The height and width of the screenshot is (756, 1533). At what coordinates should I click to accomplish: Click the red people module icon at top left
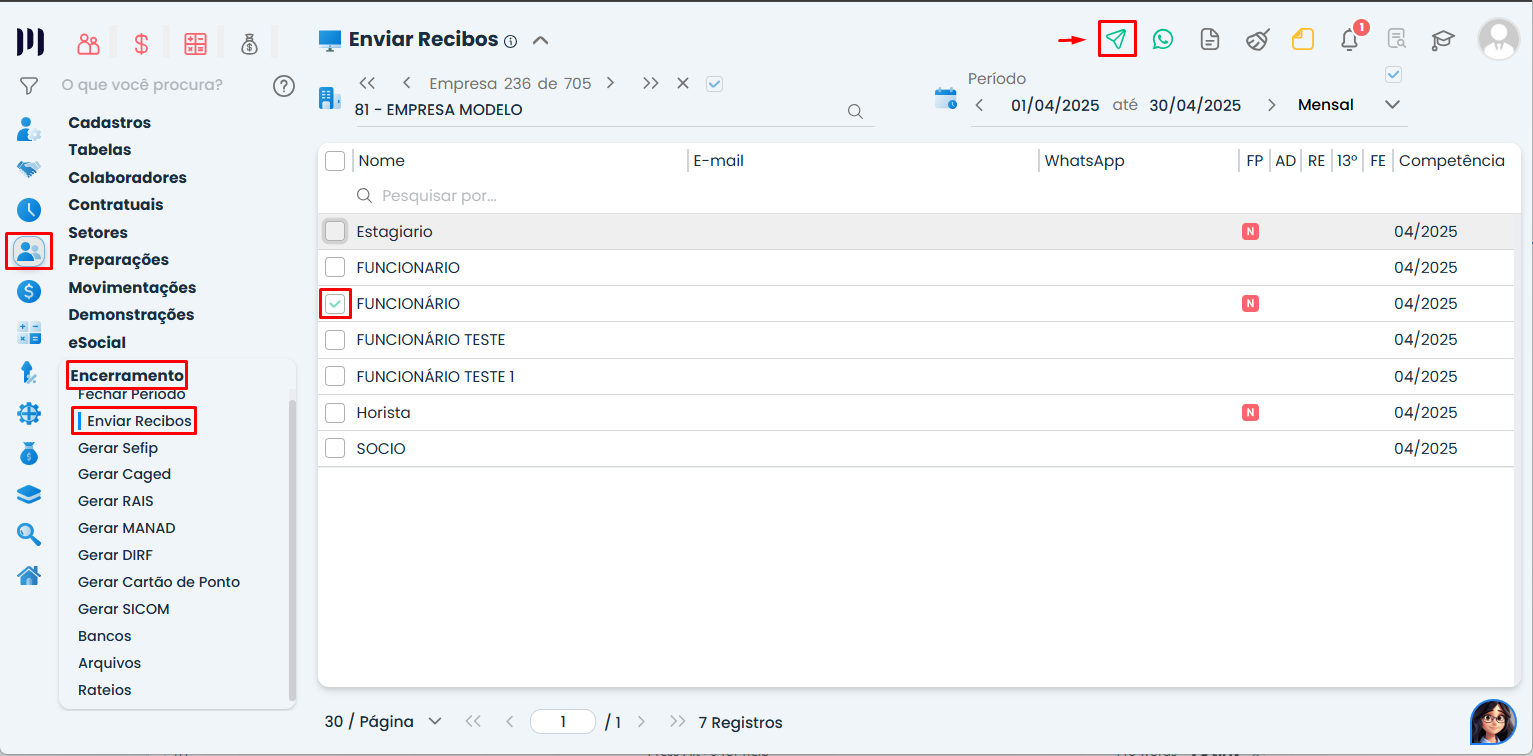pyautogui.click(x=89, y=43)
